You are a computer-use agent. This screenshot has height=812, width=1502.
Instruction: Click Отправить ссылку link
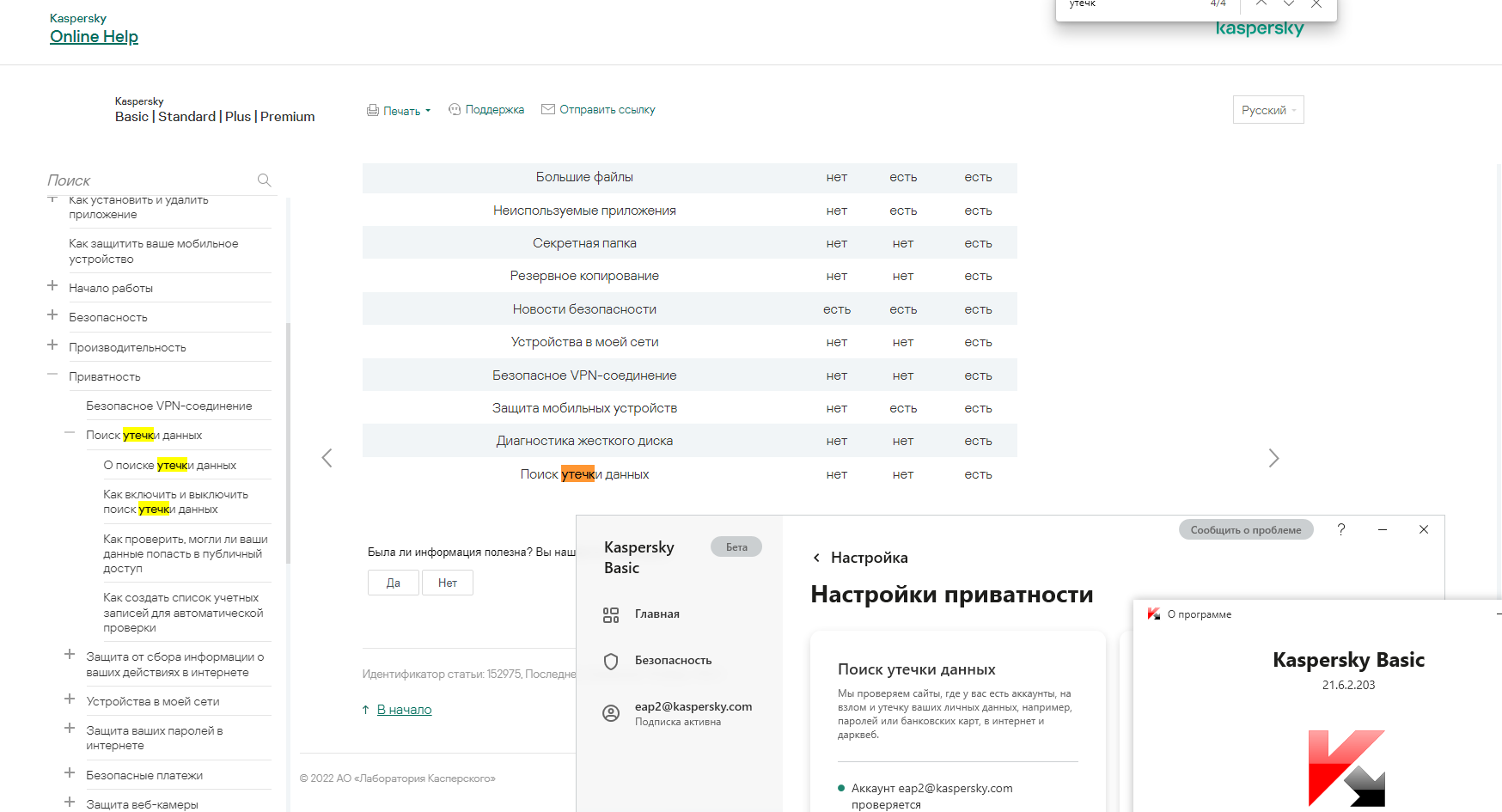coord(608,110)
